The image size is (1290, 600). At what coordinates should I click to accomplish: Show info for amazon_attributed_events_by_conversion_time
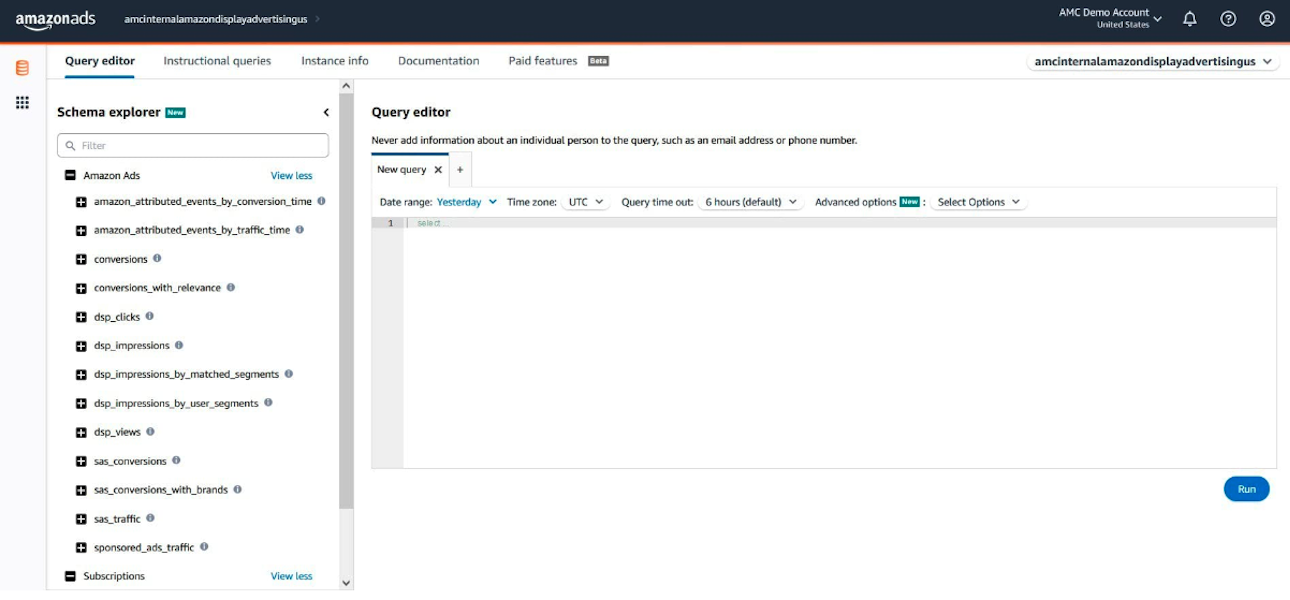[x=321, y=201]
